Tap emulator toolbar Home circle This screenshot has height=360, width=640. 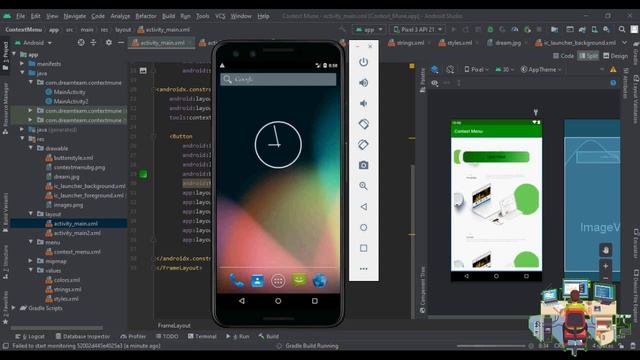click(363, 227)
